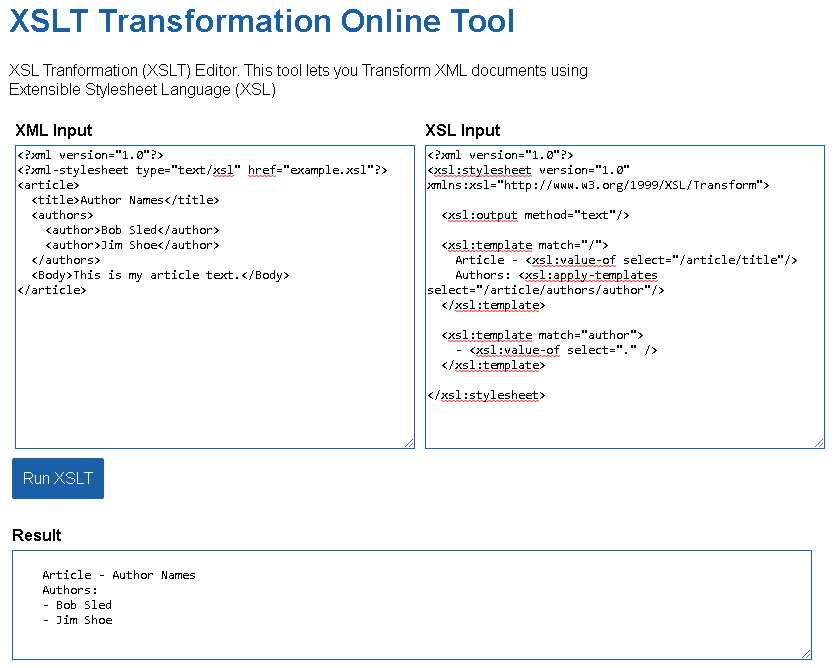The height and width of the screenshot is (668, 834).
Task: Click the xsl:output method="text" line
Action: [536, 215]
